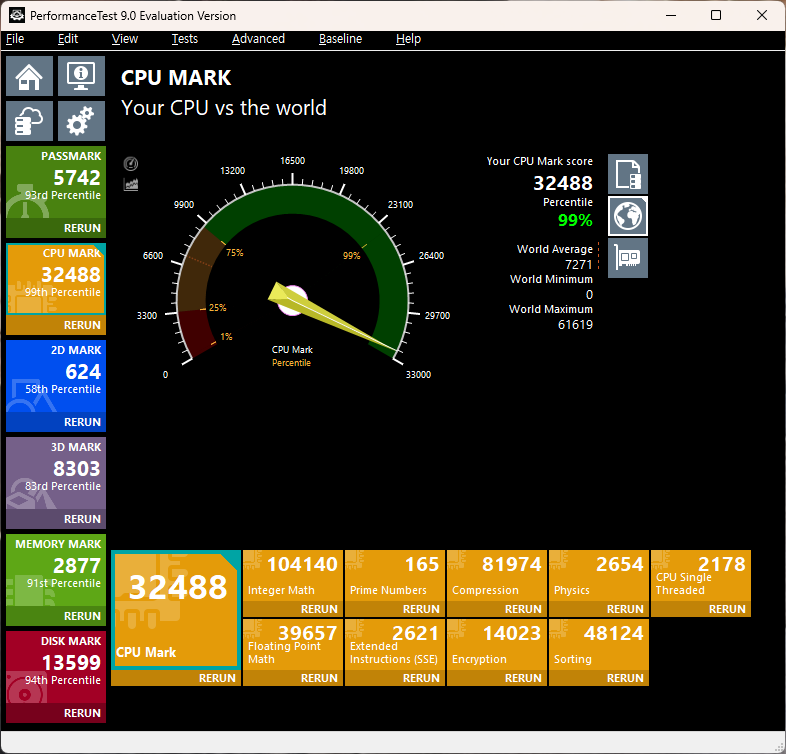The image size is (786, 754).
Task: Rerun the Integer Math test
Action: pyautogui.click(x=293, y=609)
